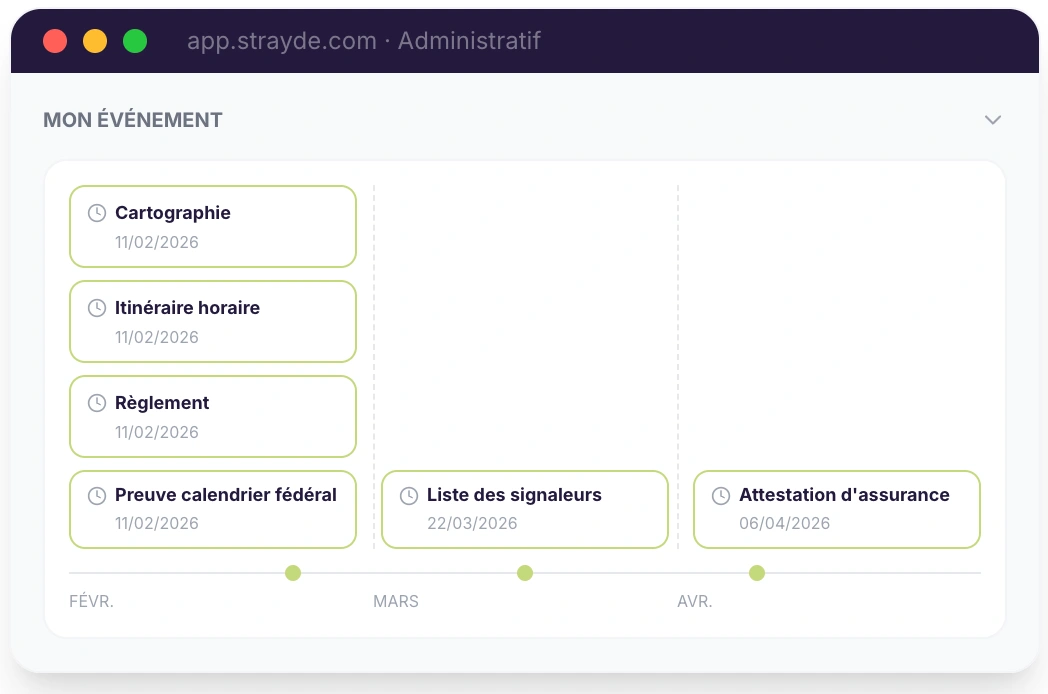Click the FÉVR. month label
The height and width of the screenshot is (694, 1048).
tap(91, 601)
